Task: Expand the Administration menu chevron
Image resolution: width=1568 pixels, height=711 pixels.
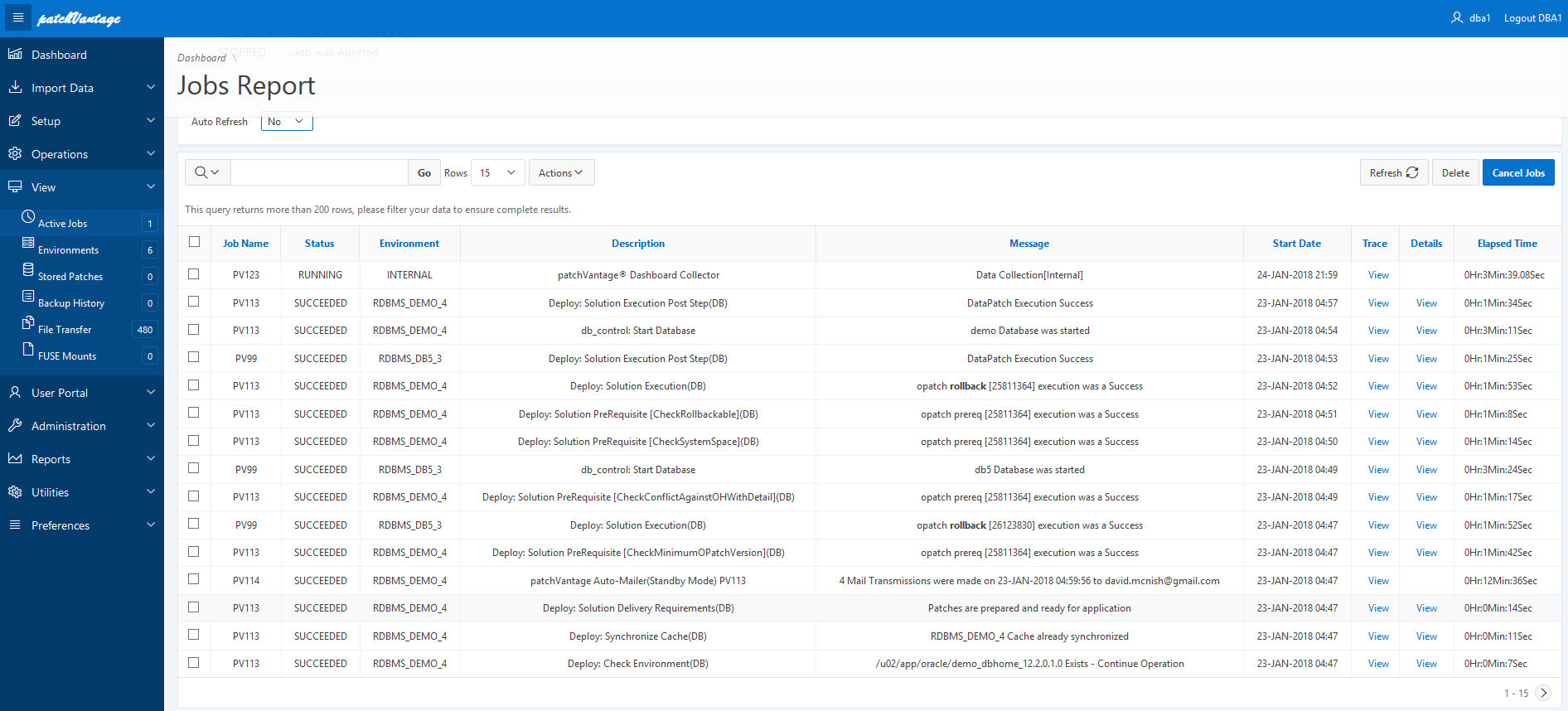Action: coord(151,425)
